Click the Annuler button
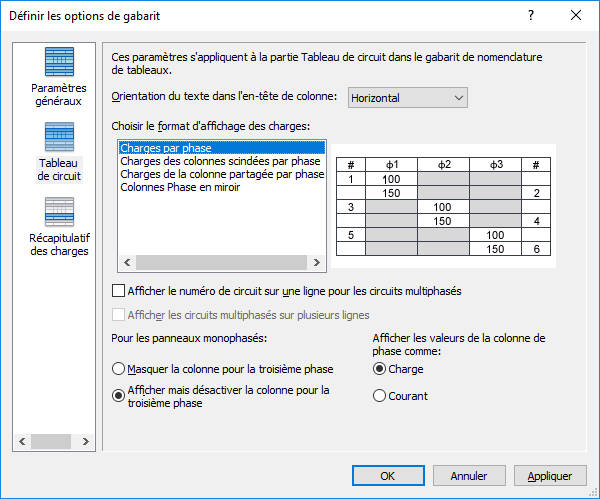 point(469,476)
